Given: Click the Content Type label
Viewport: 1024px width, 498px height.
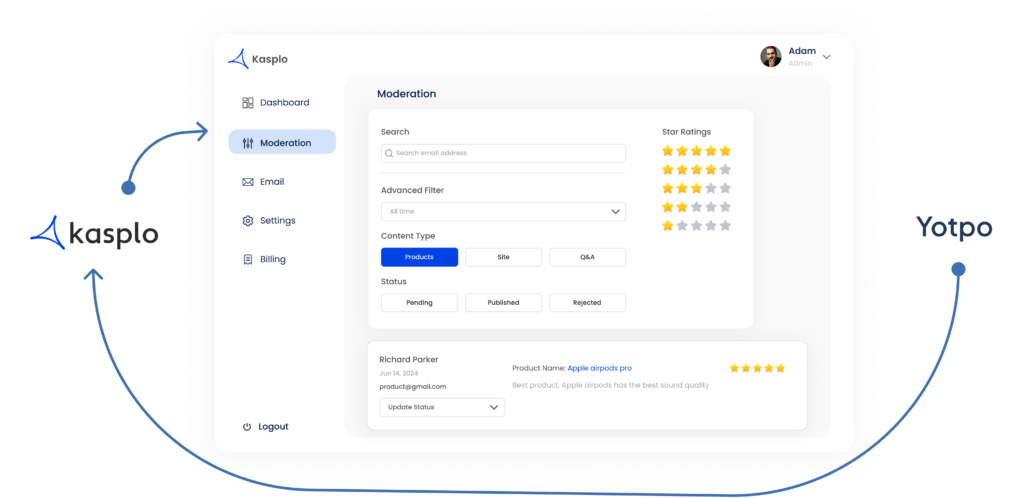Looking at the screenshot, I should 408,236.
